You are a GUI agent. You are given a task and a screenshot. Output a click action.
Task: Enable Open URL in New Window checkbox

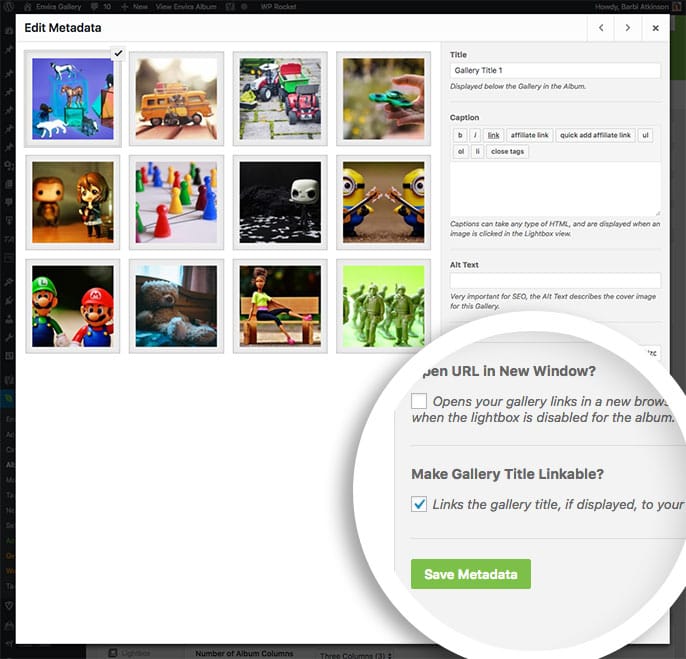pyautogui.click(x=419, y=401)
